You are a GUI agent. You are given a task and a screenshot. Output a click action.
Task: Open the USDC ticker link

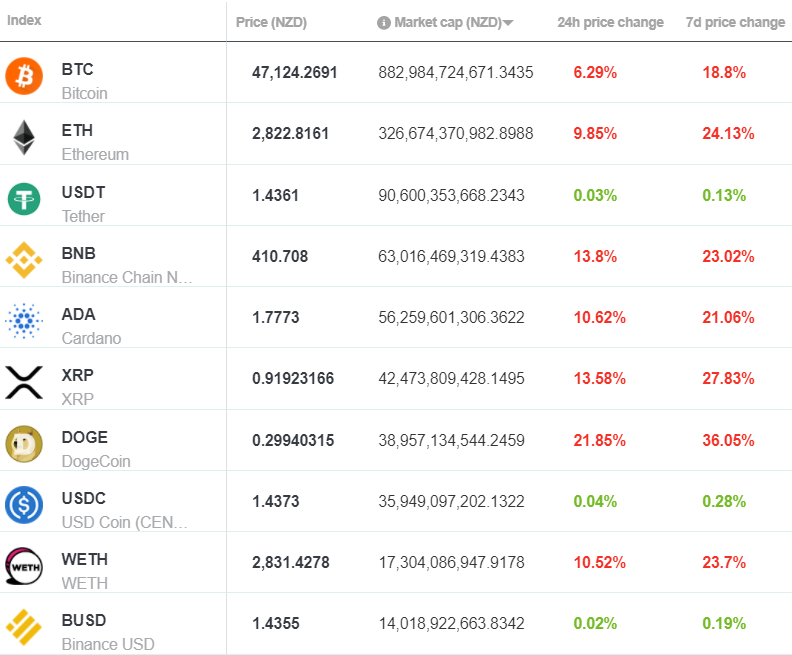click(83, 498)
